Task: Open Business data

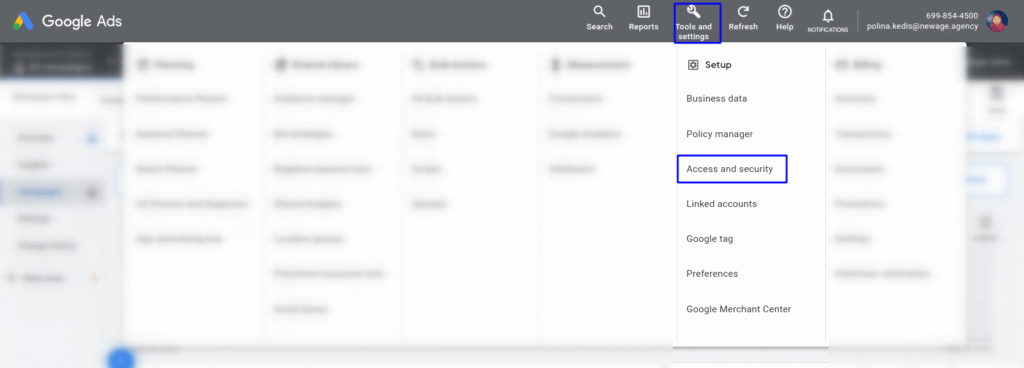Action: tap(716, 99)
